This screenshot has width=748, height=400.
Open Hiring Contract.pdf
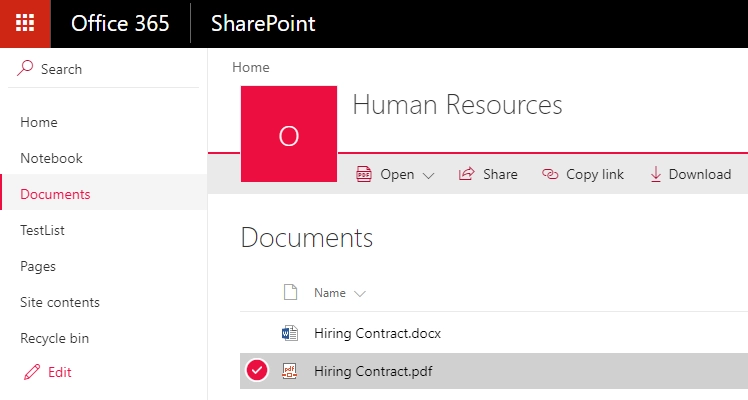[373, 371]
